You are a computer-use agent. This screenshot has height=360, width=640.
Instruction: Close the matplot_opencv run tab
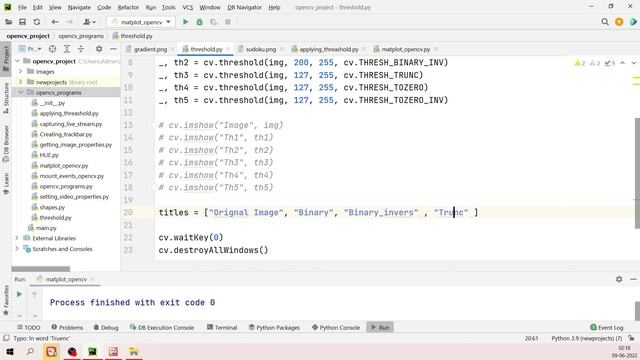click(92, 279)
